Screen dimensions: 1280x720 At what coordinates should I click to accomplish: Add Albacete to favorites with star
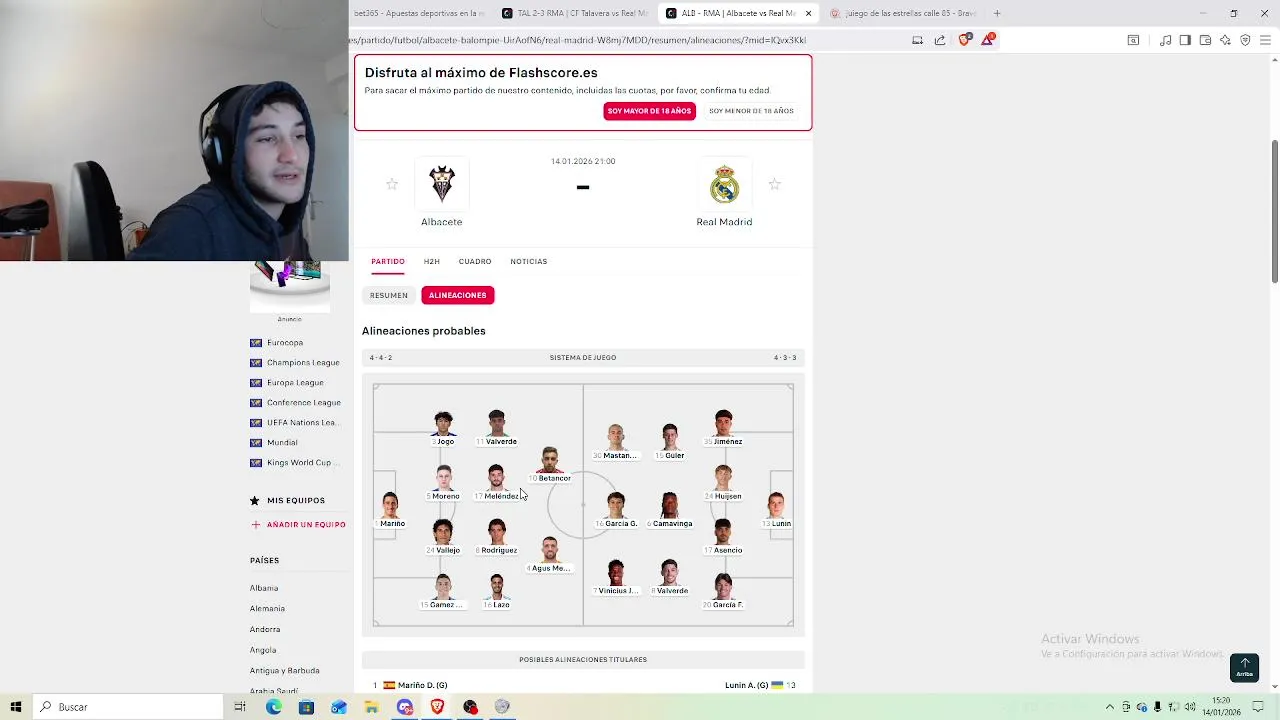pyautogui.click(x=392, y=184)
